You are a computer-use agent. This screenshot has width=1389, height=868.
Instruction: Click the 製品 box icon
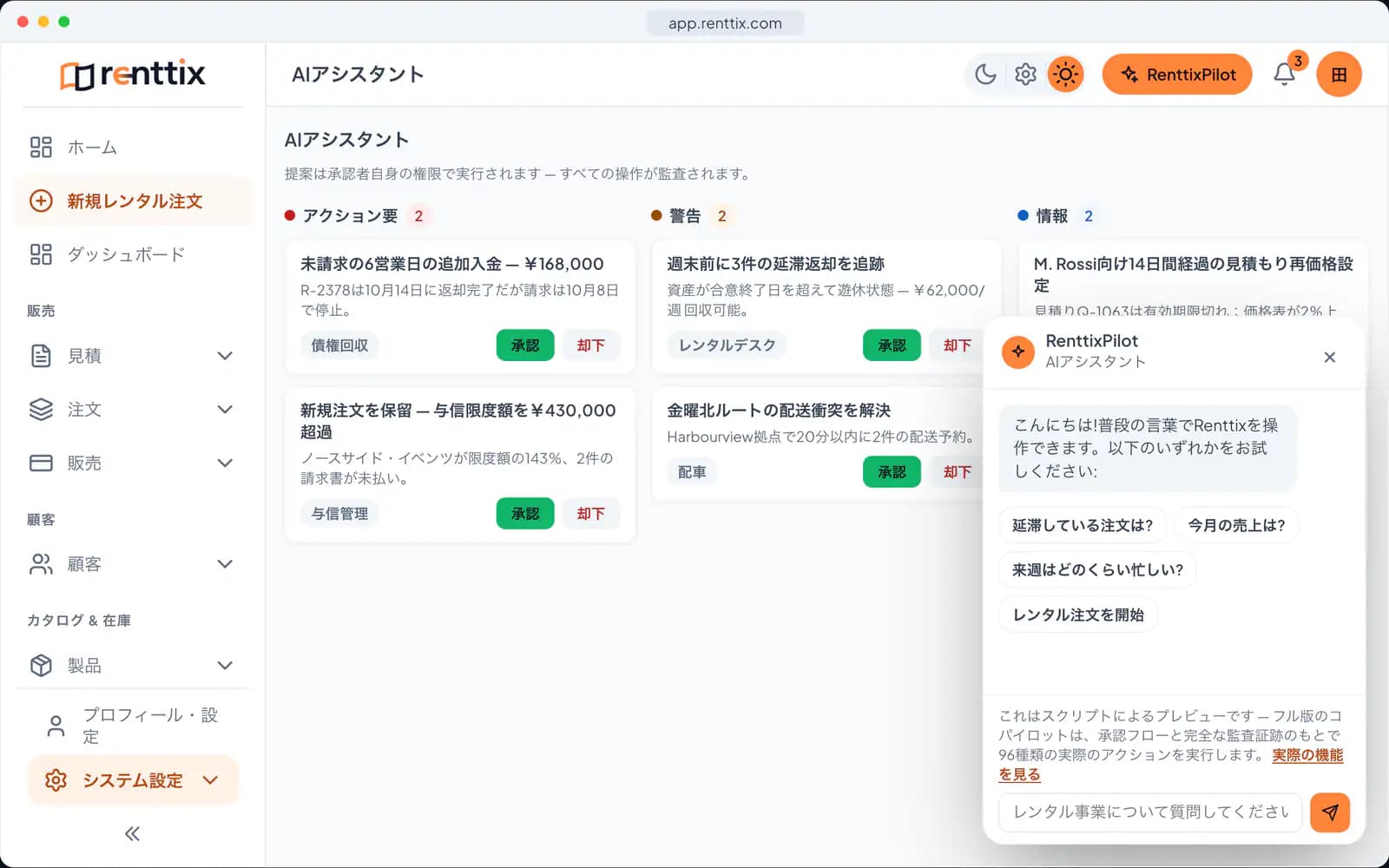tap(41, 666)
